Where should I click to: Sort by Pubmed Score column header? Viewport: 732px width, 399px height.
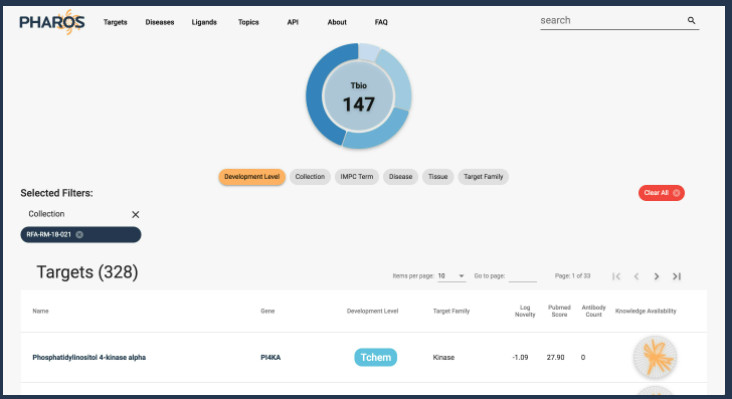coord(559,311)
